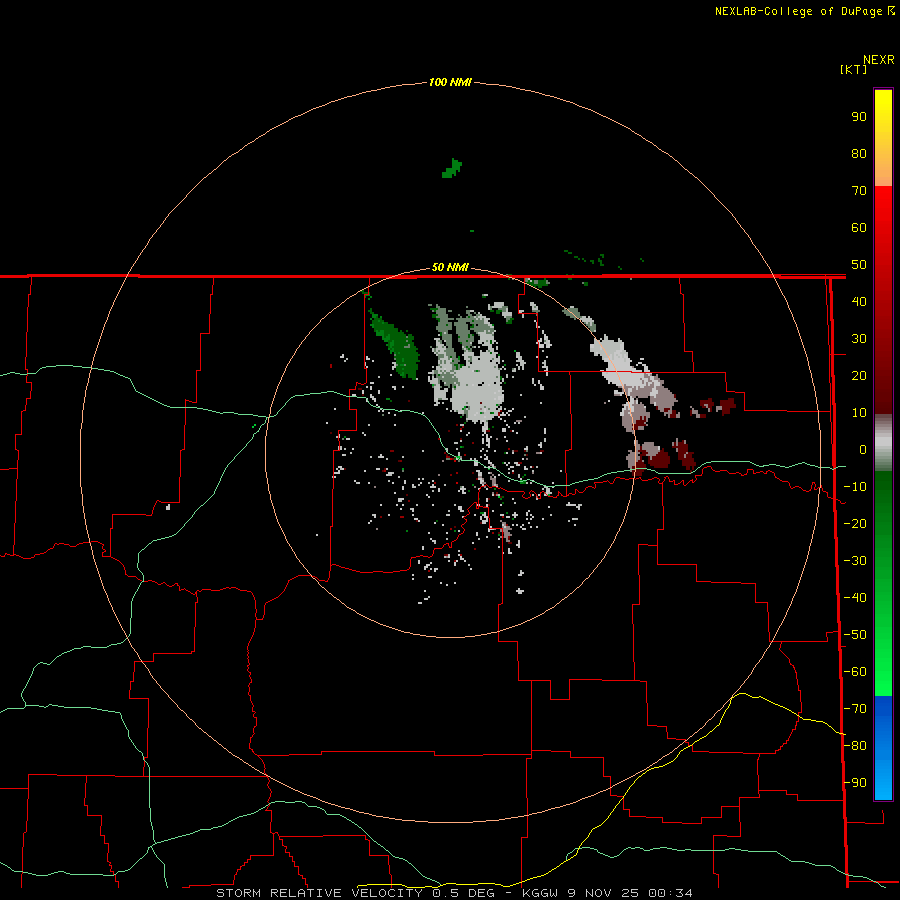Screen dimensions: 900x900
Task: Click the -60 label on the velocity scale
Action: pos(855,672)
